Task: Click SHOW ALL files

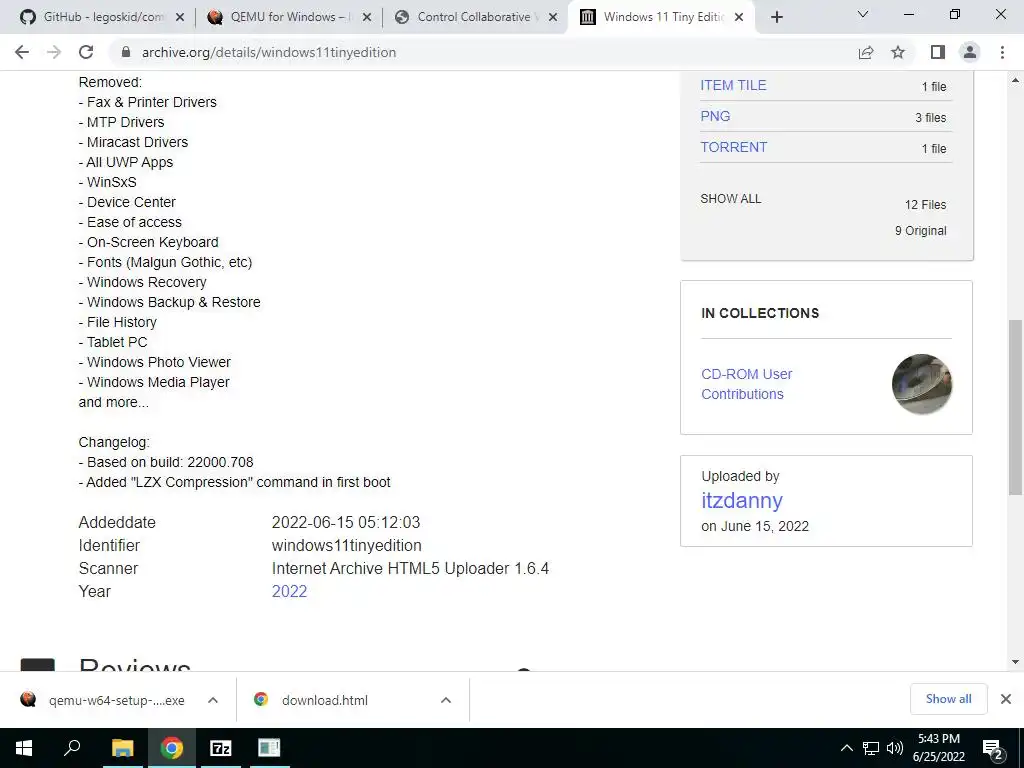Action: [731, 199]
